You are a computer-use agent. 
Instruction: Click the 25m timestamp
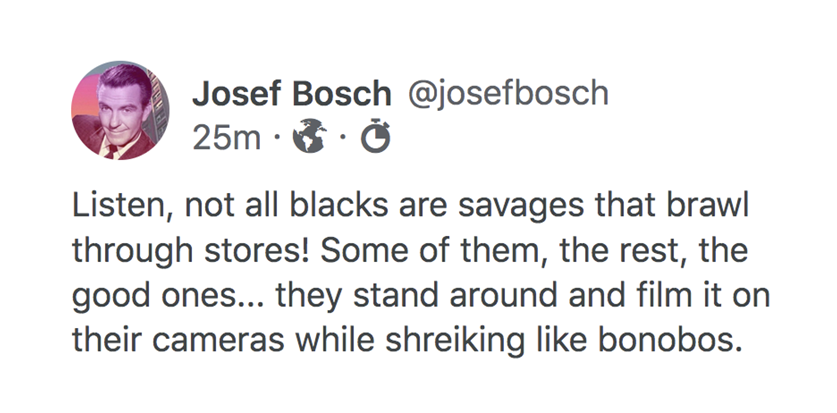[x=225, y=138]
